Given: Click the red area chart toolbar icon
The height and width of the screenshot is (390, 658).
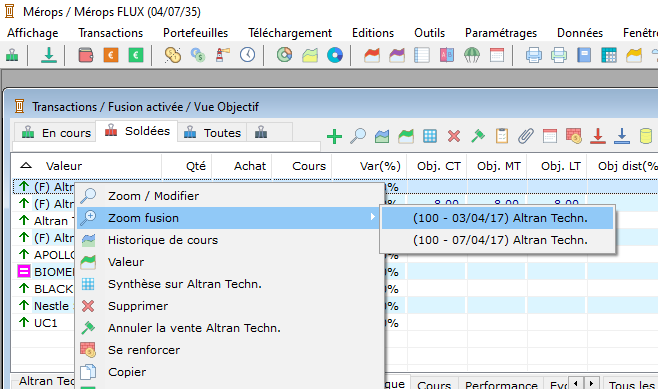Looking at the screenshot, I should click(x=372, y=55).
